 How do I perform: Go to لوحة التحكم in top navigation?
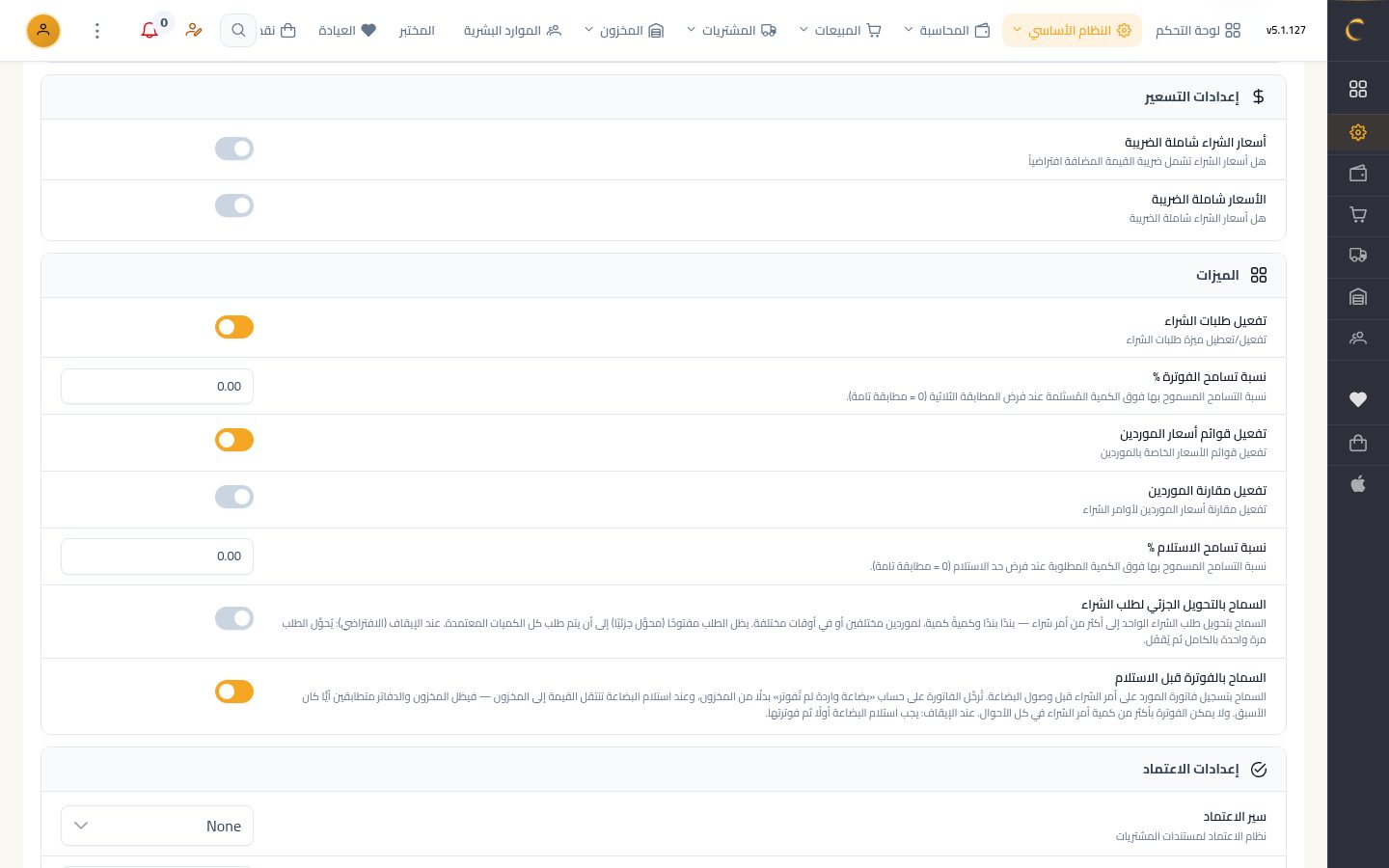[x=1198, y=31]
